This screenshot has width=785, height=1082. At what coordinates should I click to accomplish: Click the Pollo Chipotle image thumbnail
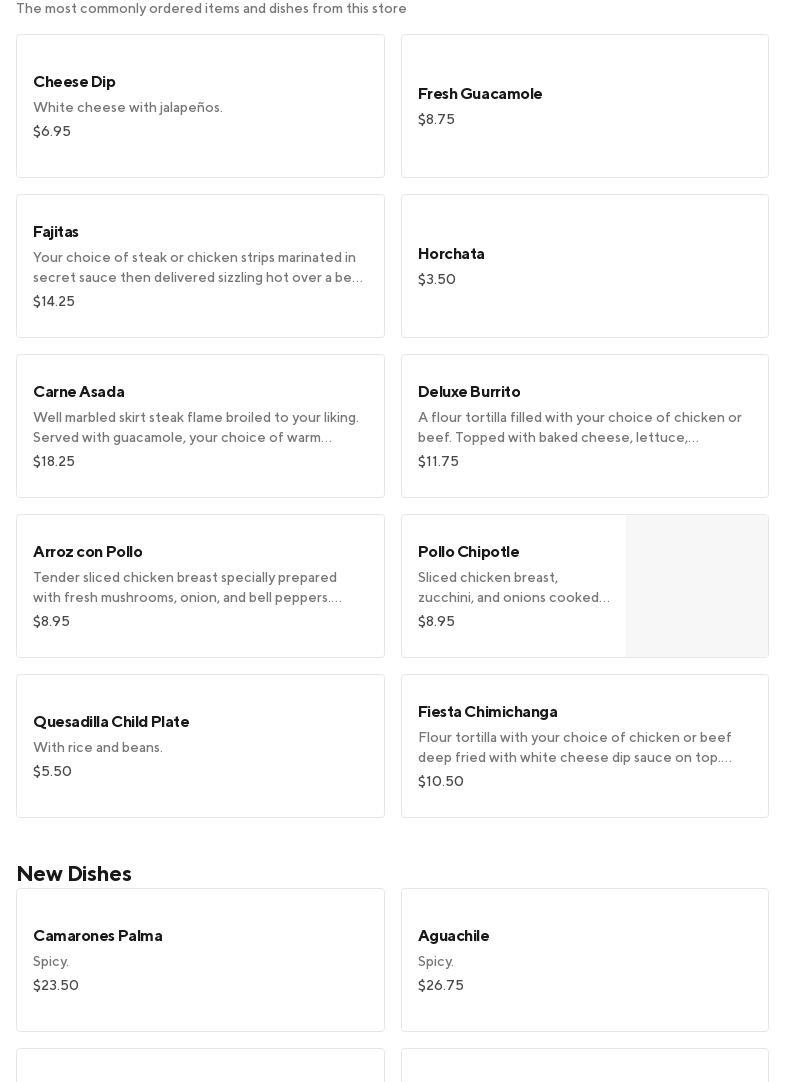pyautogui.click(x=697, y=586)
